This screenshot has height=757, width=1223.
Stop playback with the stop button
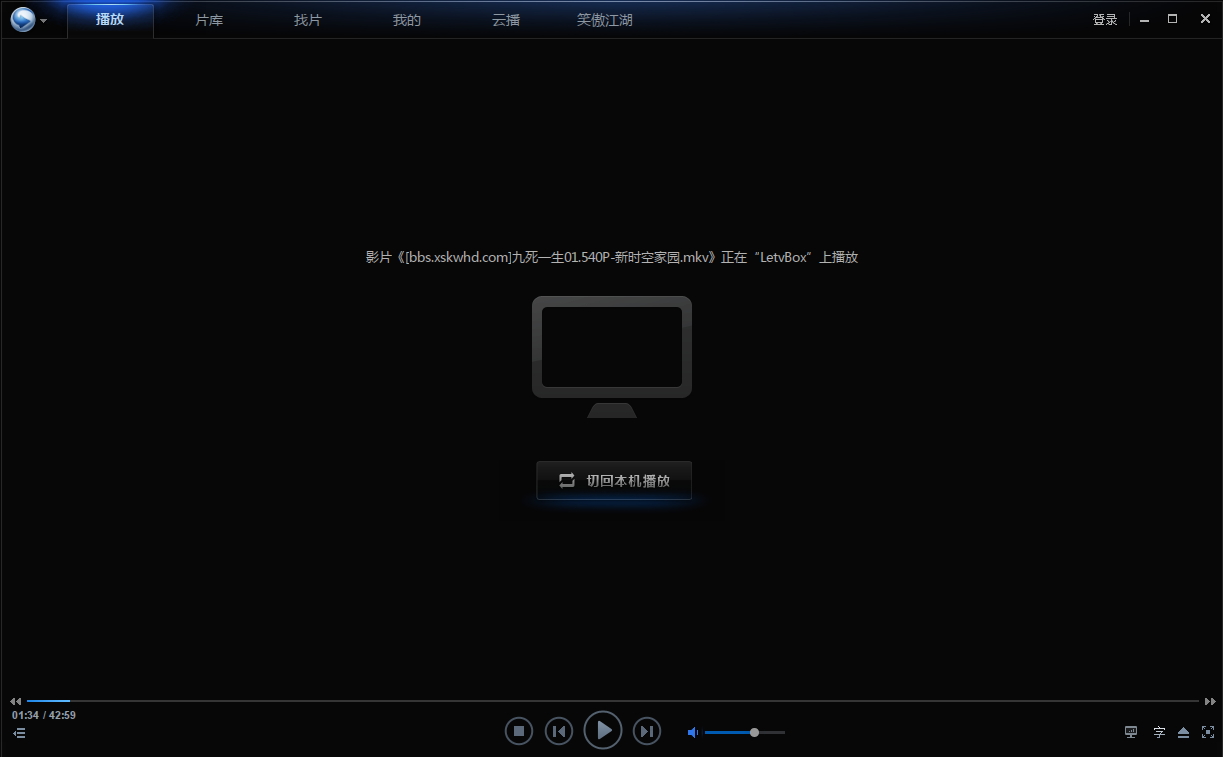point(518,731)
